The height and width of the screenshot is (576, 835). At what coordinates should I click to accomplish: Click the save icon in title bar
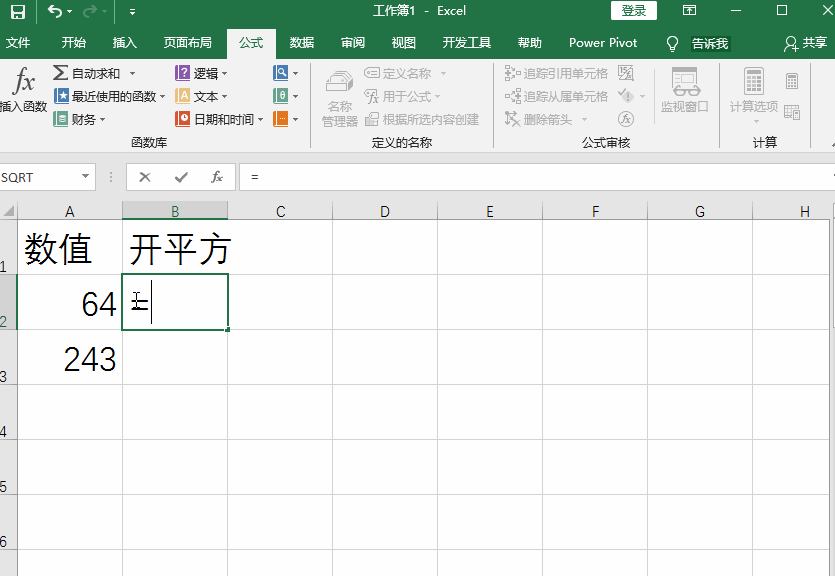tap(18, 12)
